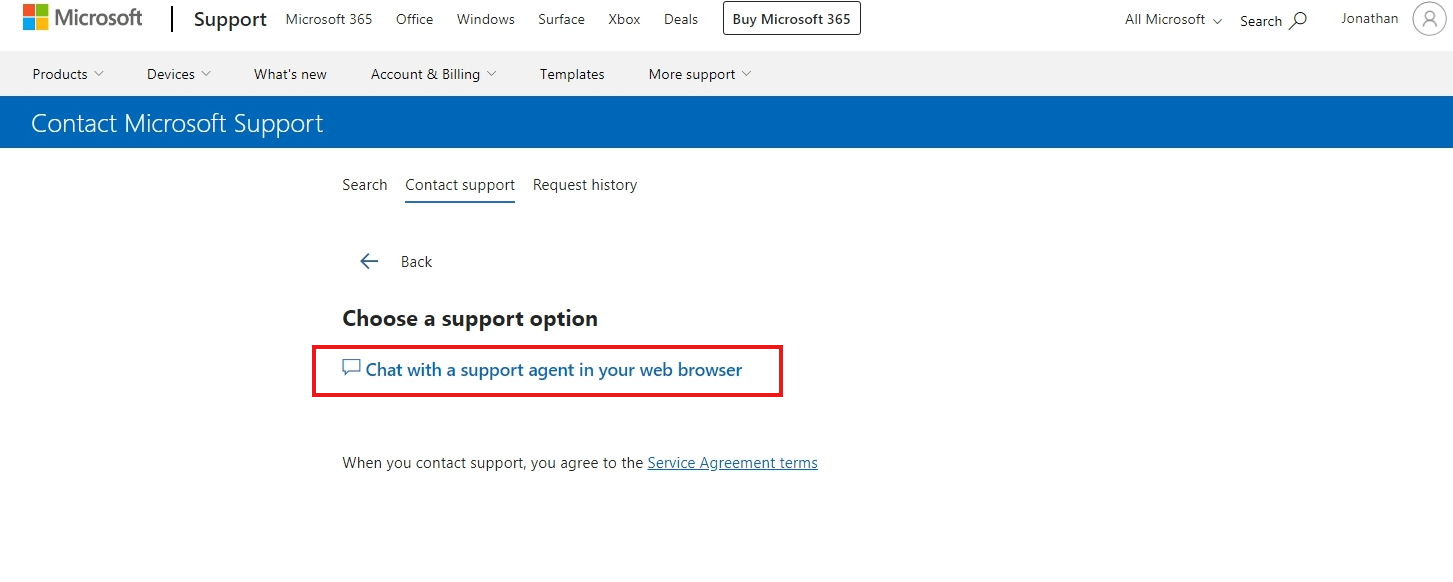Viewport: 1453px width, 582px height.
Task: Click the Buy Microsoft 365 button
Action: 791,18
